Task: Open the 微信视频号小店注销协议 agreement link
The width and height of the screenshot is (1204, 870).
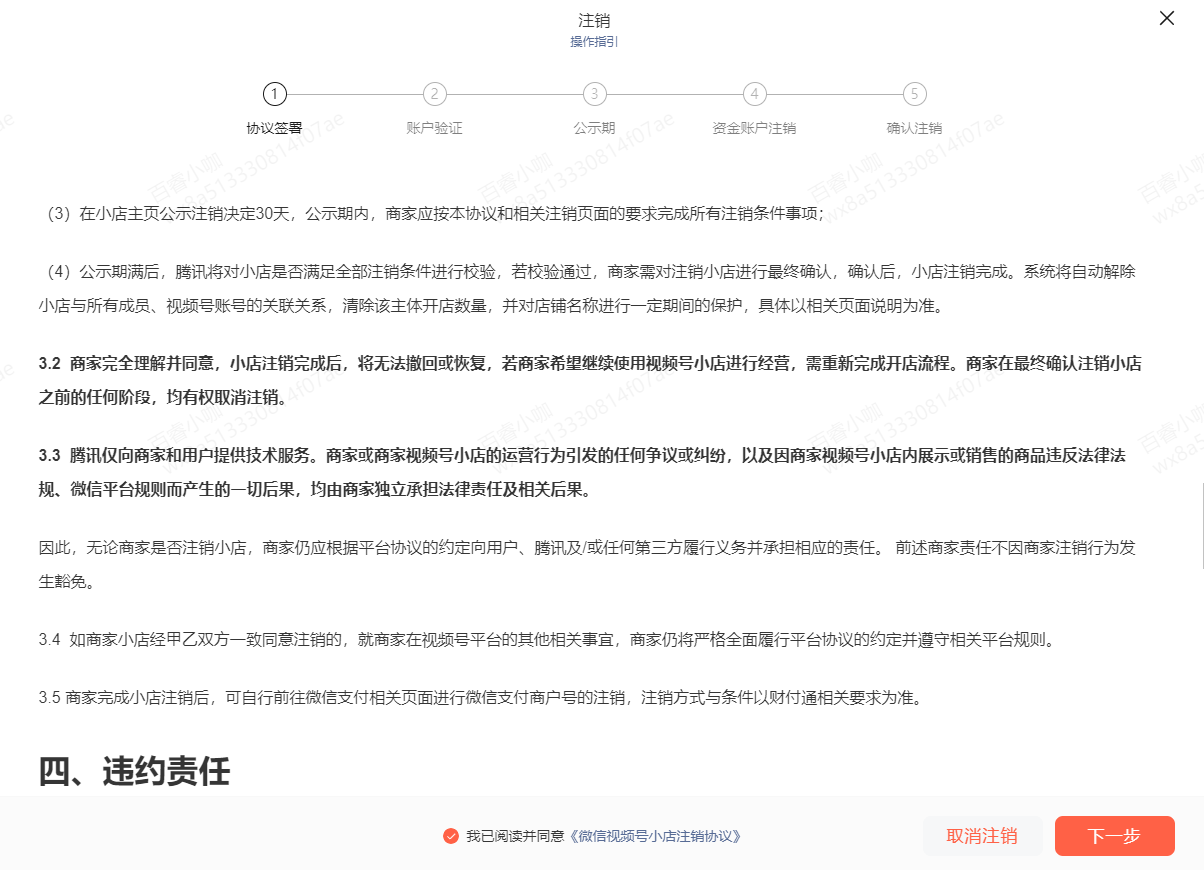Action: click(655, 836)
